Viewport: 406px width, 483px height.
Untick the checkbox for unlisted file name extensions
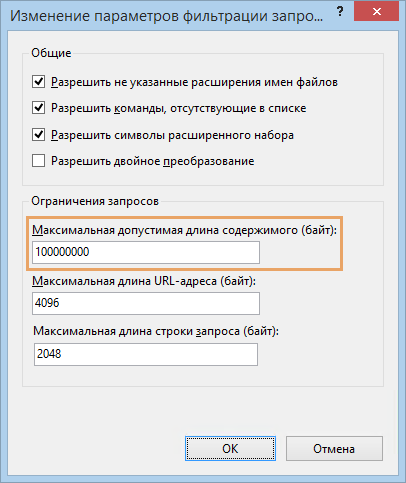click(x=39, y=82)
